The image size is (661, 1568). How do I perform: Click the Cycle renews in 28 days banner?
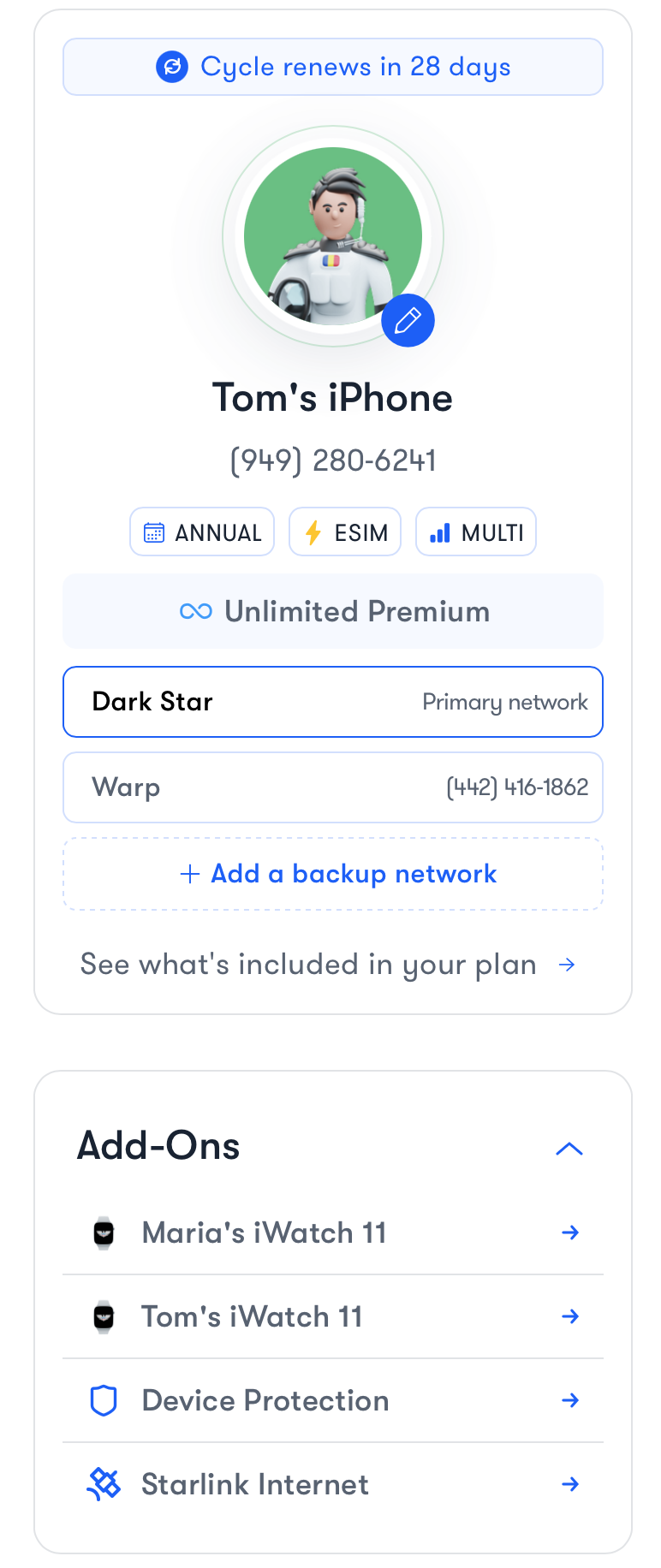click(333, 67)
